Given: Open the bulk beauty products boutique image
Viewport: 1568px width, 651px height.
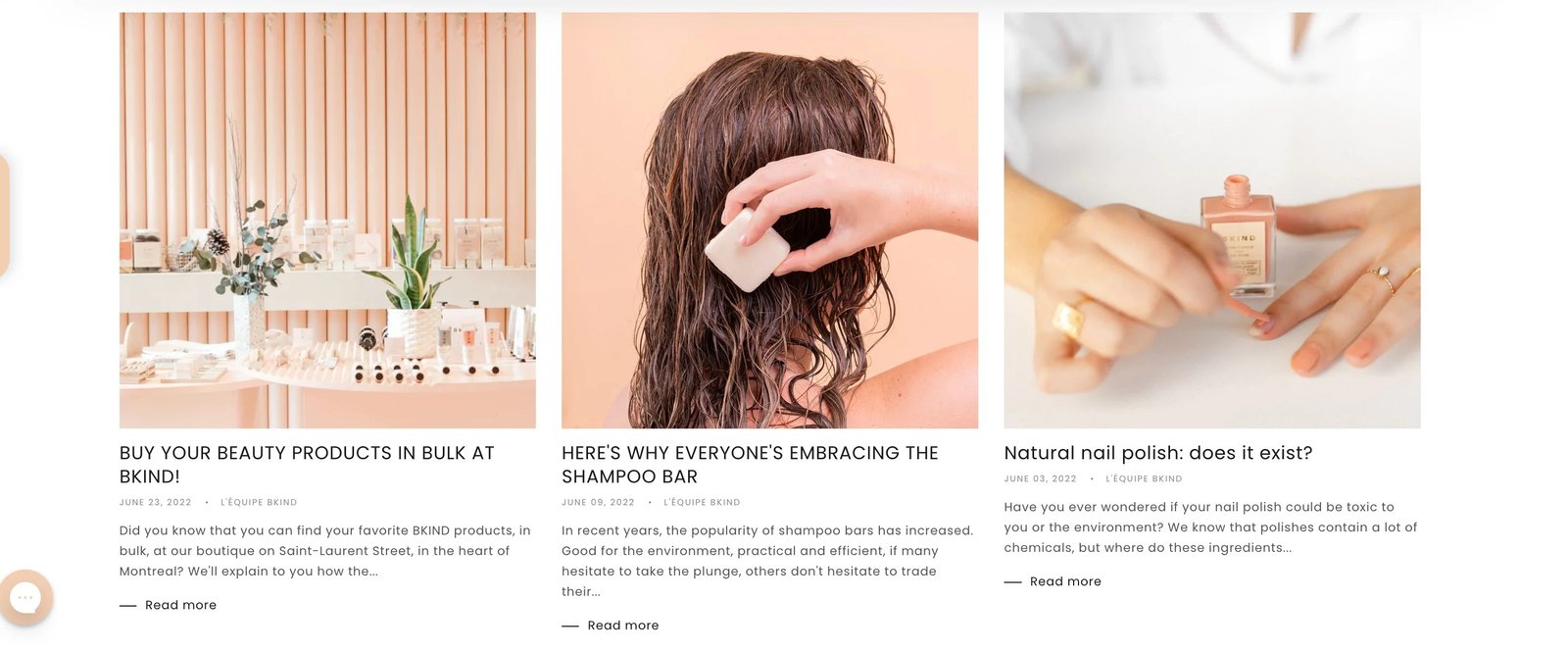Looking at the screenshot, I should [x=327, y=220].
